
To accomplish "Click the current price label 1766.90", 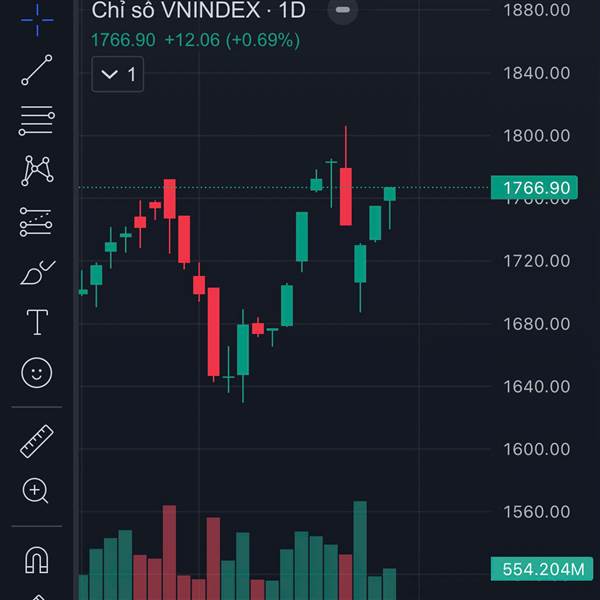I will pos(536,187).
